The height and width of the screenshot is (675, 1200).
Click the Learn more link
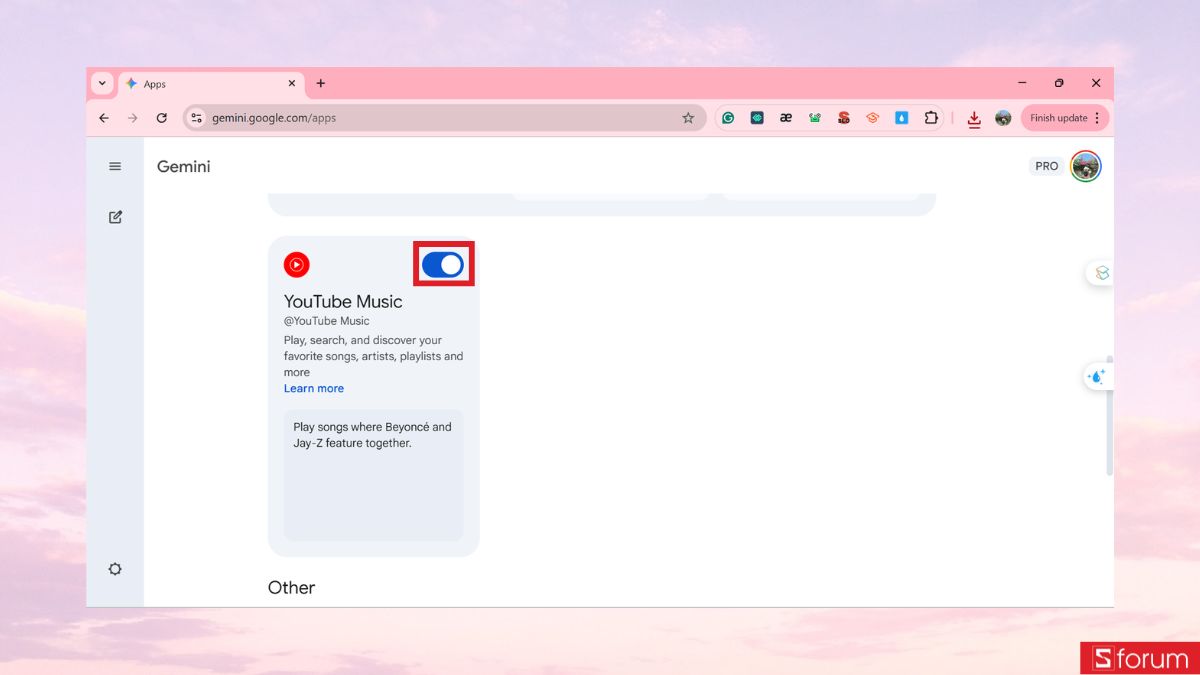pos(313,388)
